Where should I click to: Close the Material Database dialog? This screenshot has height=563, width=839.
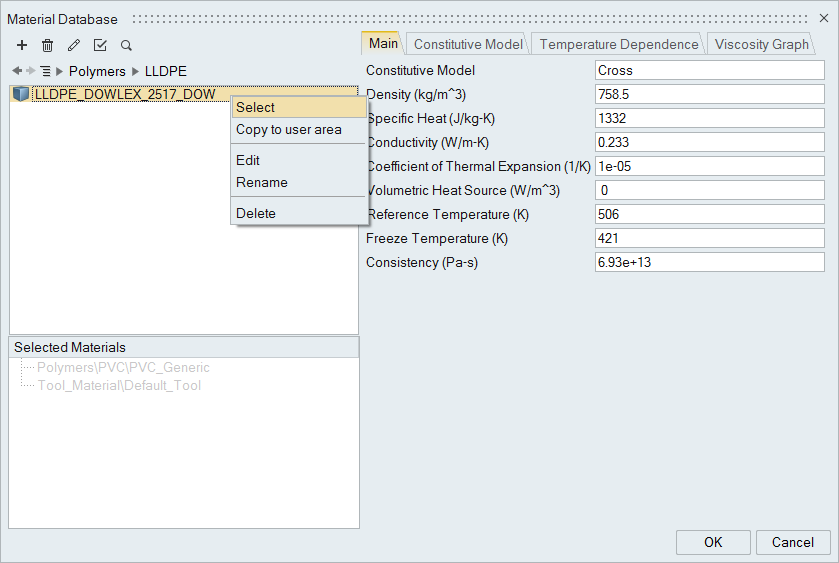pyautogui.click(x=823, y=19)
